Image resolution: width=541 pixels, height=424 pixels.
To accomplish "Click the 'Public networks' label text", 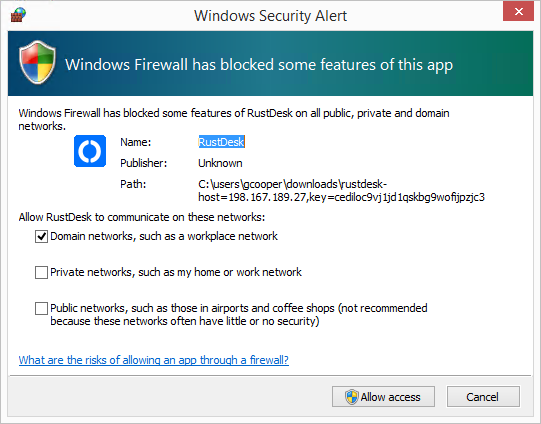I will 239,314.
